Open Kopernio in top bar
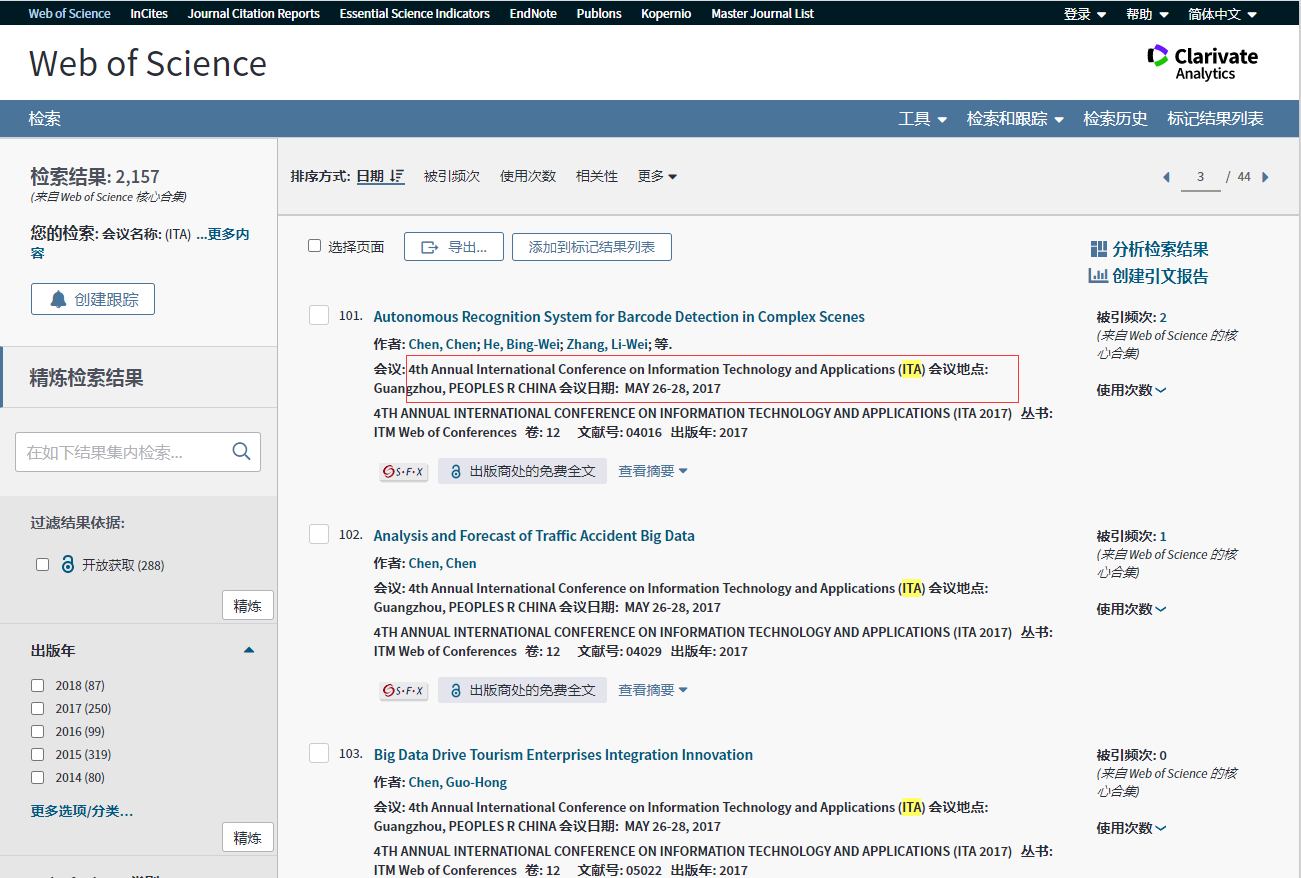 pos(666,14)
